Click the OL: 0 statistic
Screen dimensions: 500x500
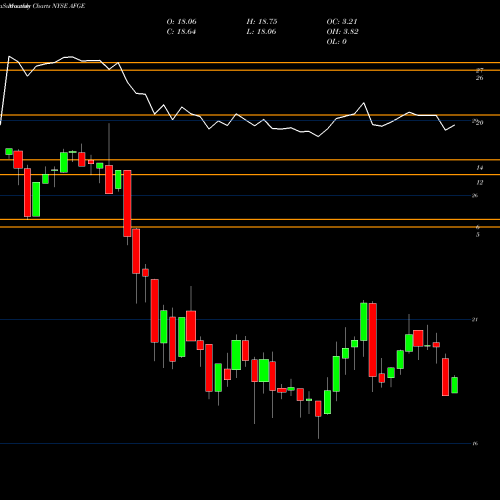[x=336, y=42]
